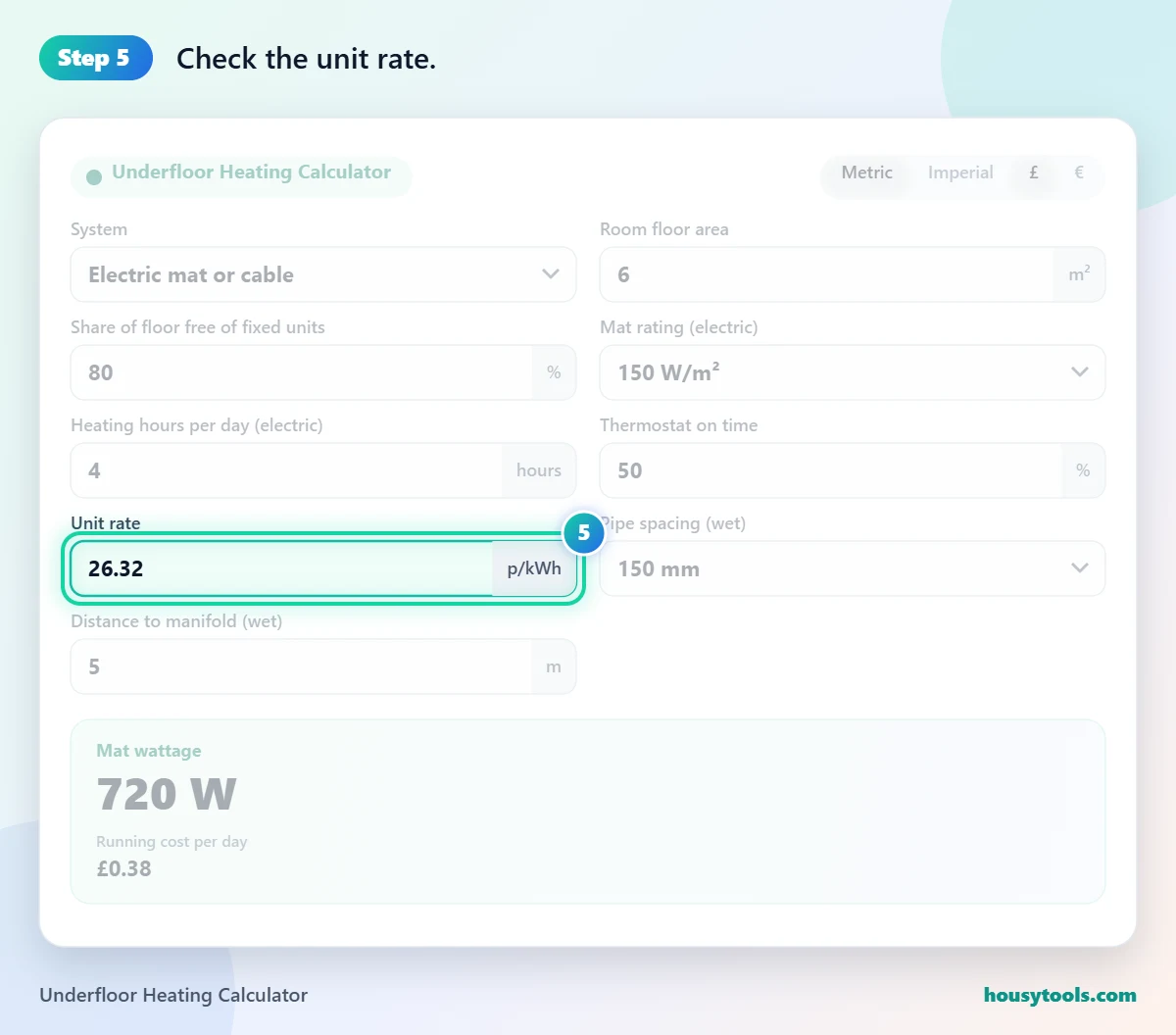The width and height of the screenshot is (1176, 1035).
Task: Open the System dropdown
Action: [323, 274]
